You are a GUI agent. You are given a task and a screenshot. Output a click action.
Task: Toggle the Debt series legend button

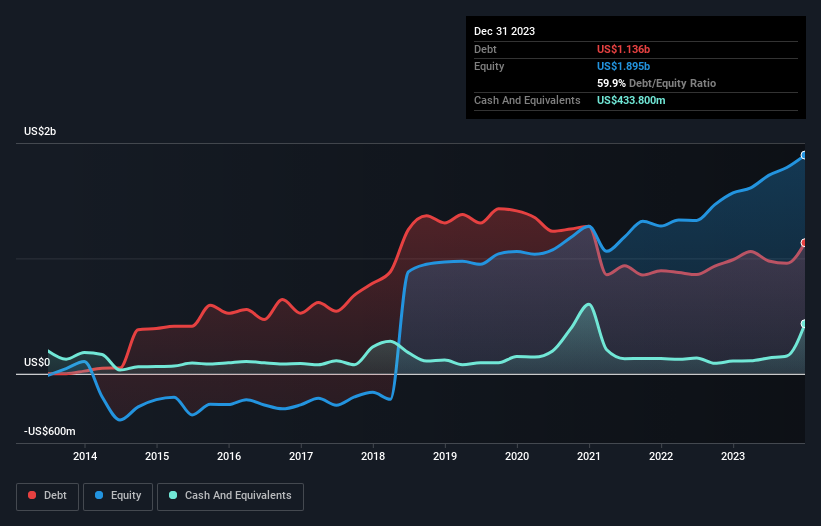[x=47, y=496]
